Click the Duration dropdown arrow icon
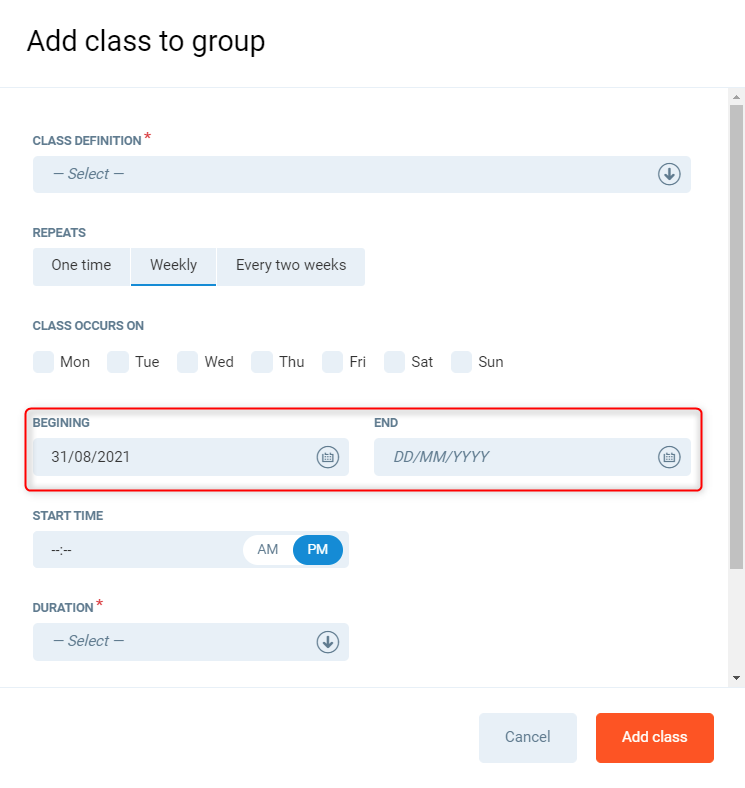This screenshot has width=745, height=788. tap(328, 642)
